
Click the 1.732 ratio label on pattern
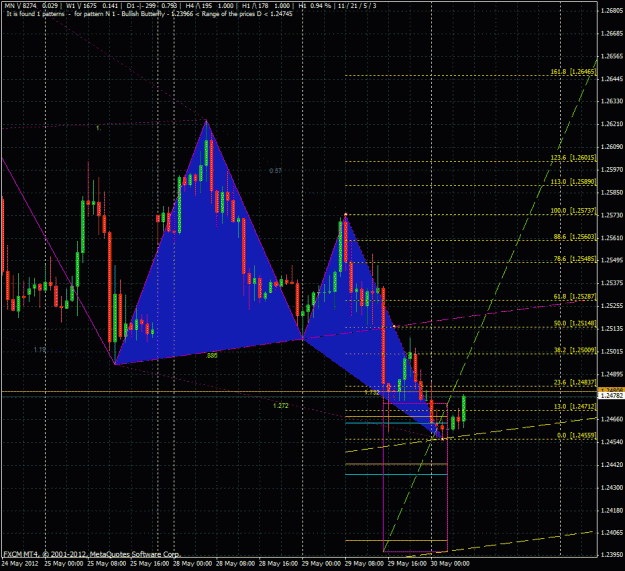pos(372,392)
